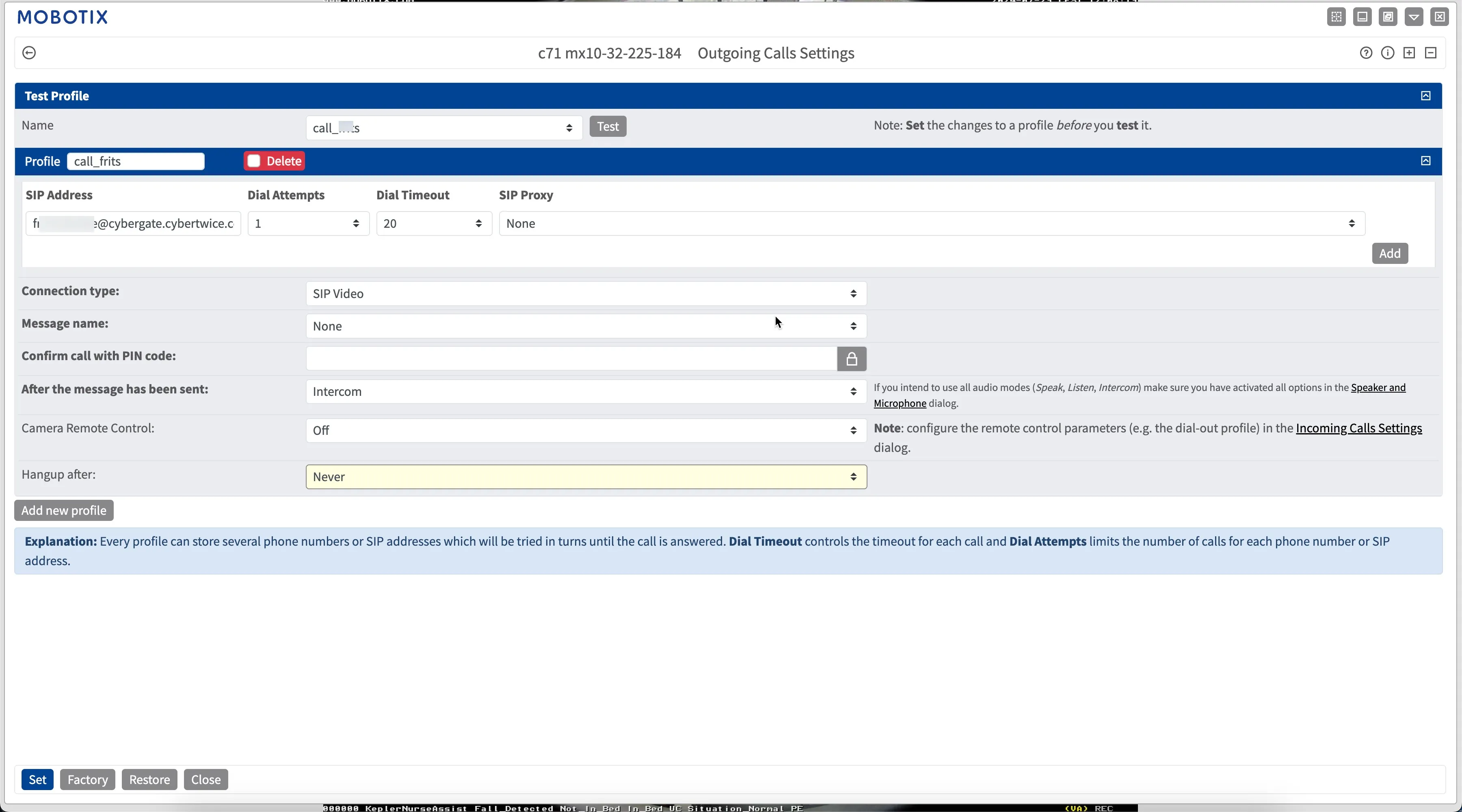Click the Add button for SIP addresses

(1390, 253)
